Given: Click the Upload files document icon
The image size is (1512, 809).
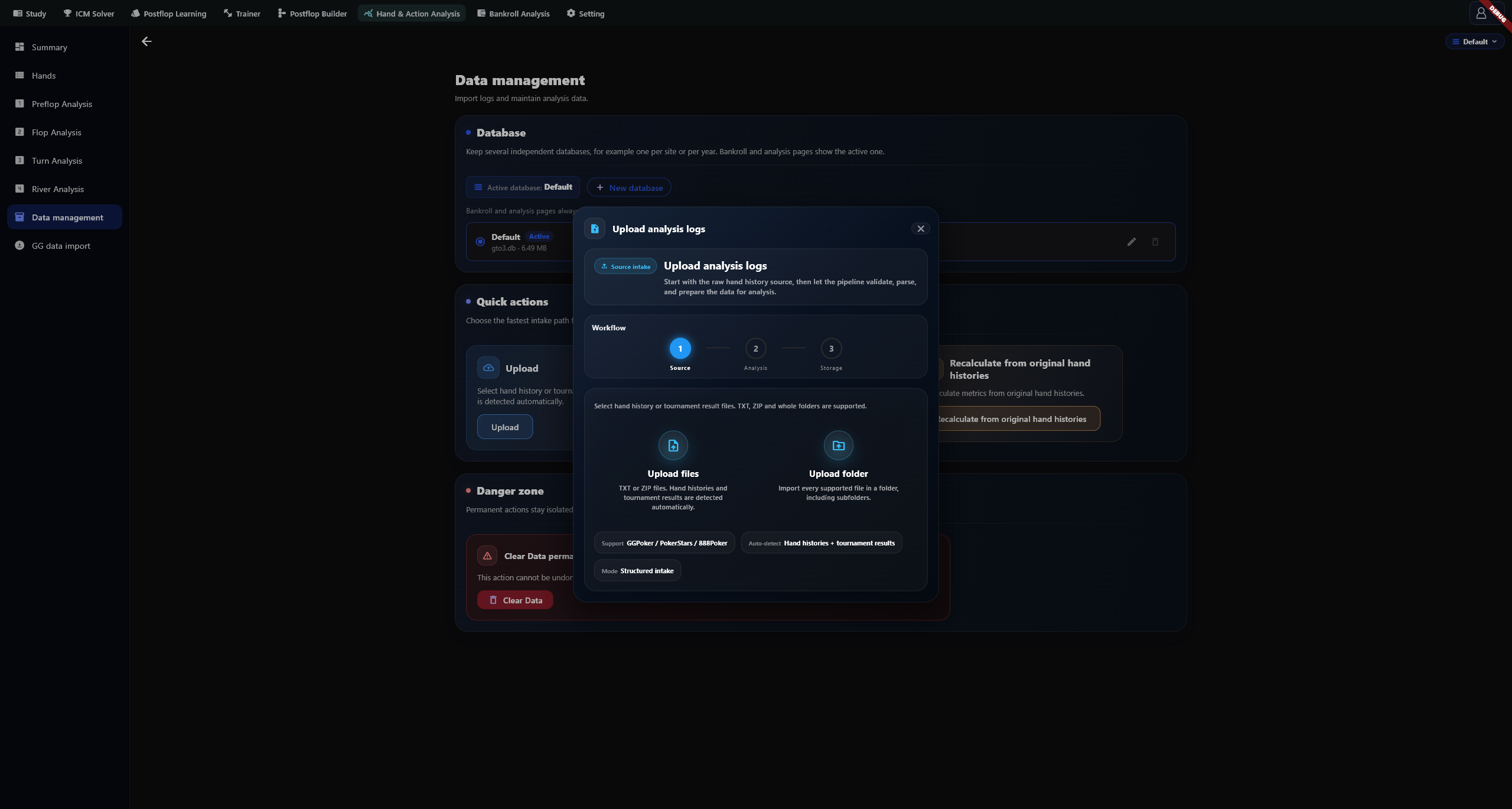Looking at the screenshot, I should click(673, 446).
